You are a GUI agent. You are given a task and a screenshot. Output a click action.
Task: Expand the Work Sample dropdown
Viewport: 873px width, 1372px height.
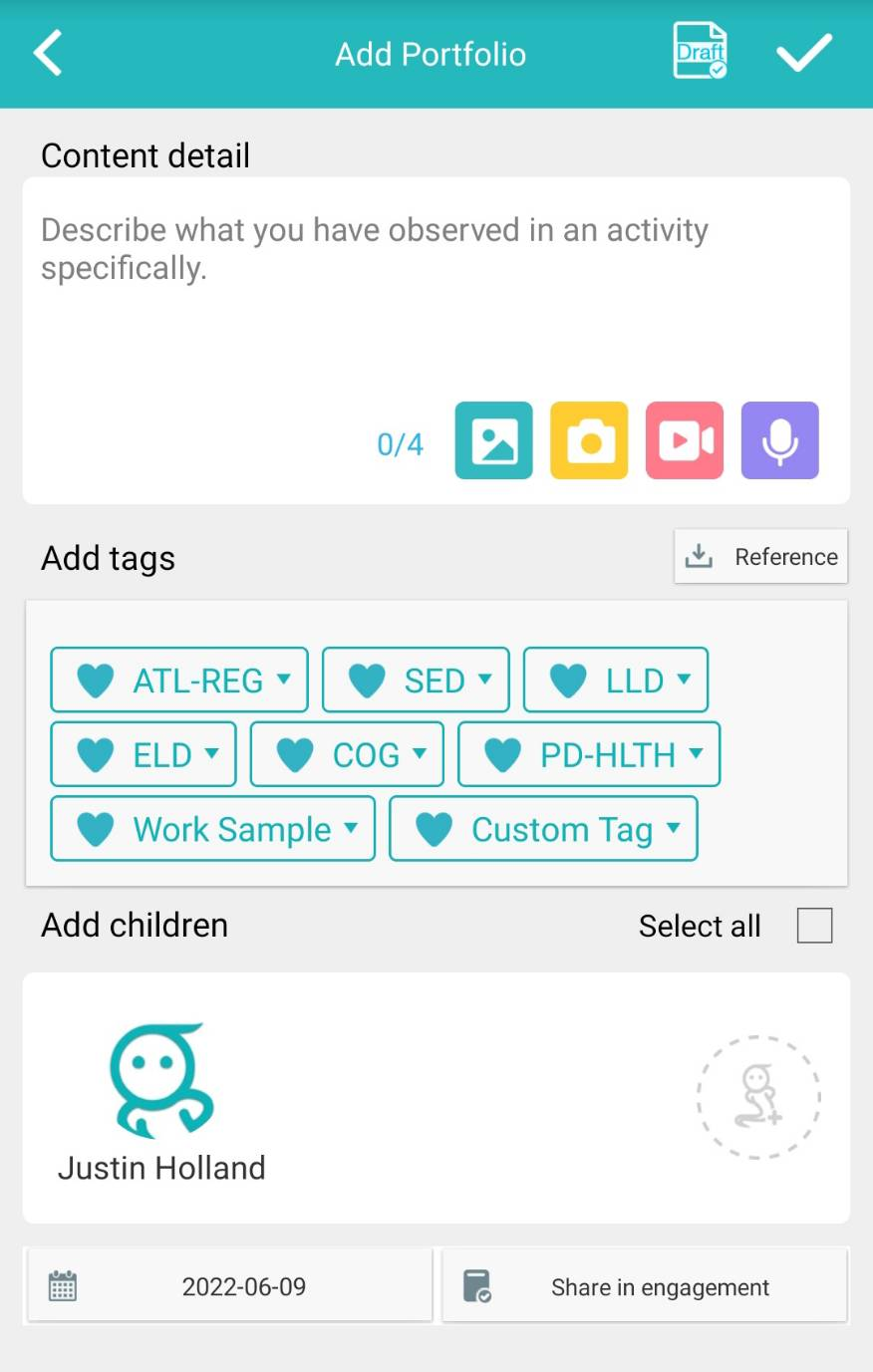point(213,829)
